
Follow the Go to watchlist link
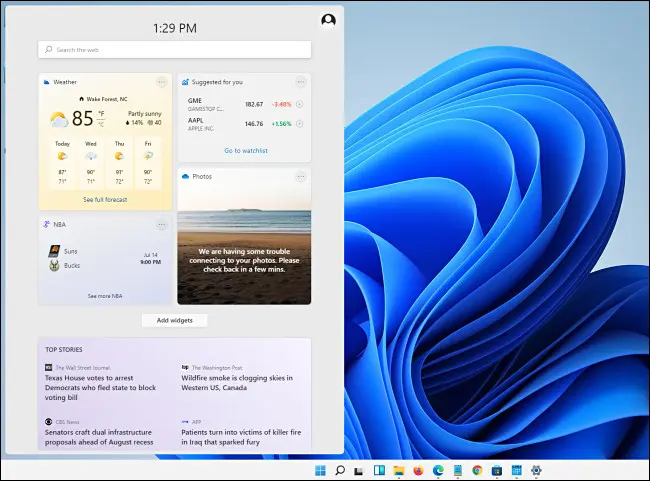coord(245,150)
